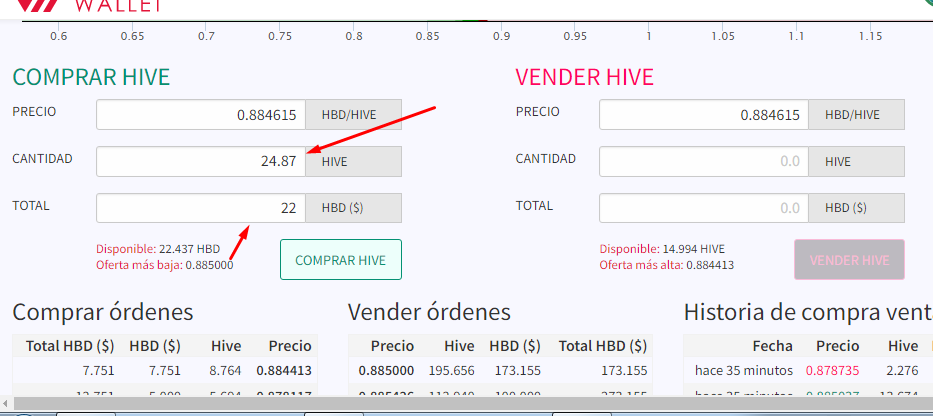Image resolution: width=933 pixels, height=416 pixels.
Task: Click Disponible 22.437 HBD balance link
Action: [x=158, y=249]
